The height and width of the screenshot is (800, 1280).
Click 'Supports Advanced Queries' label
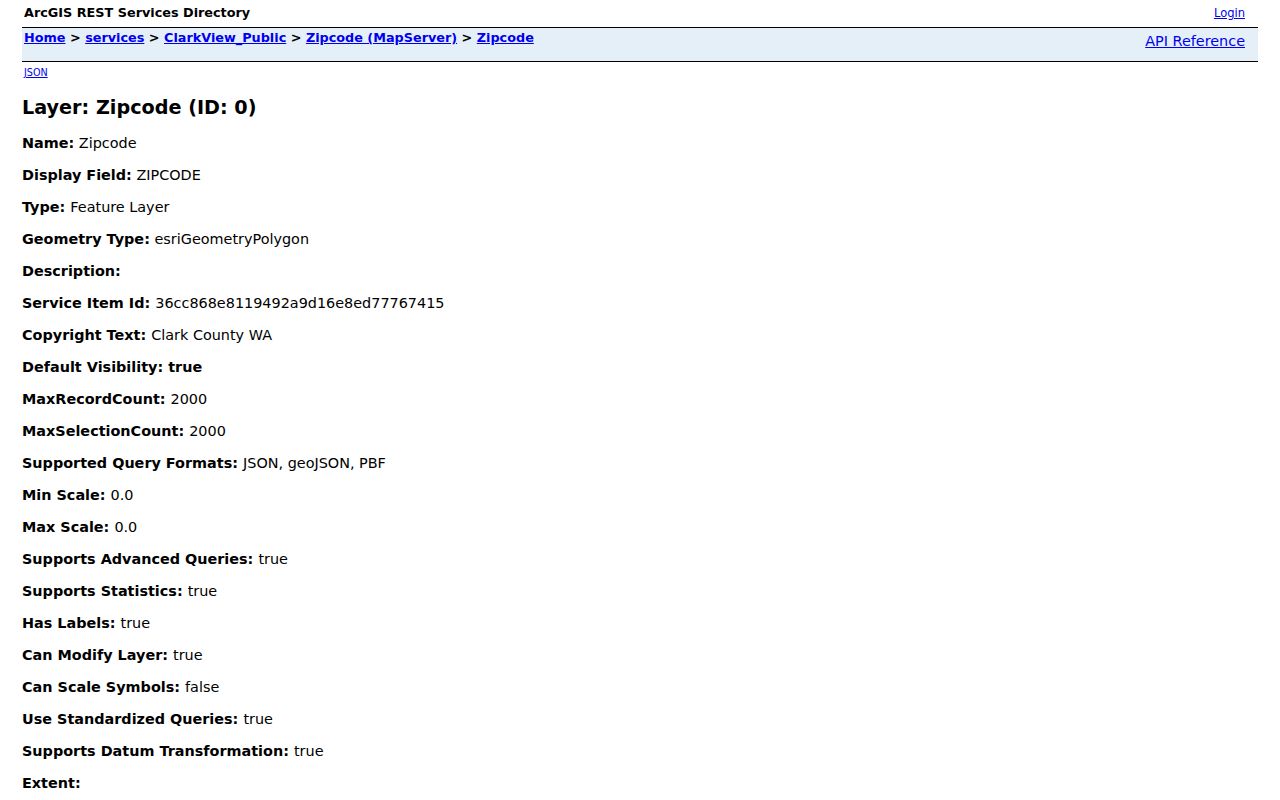pos(138,559)
